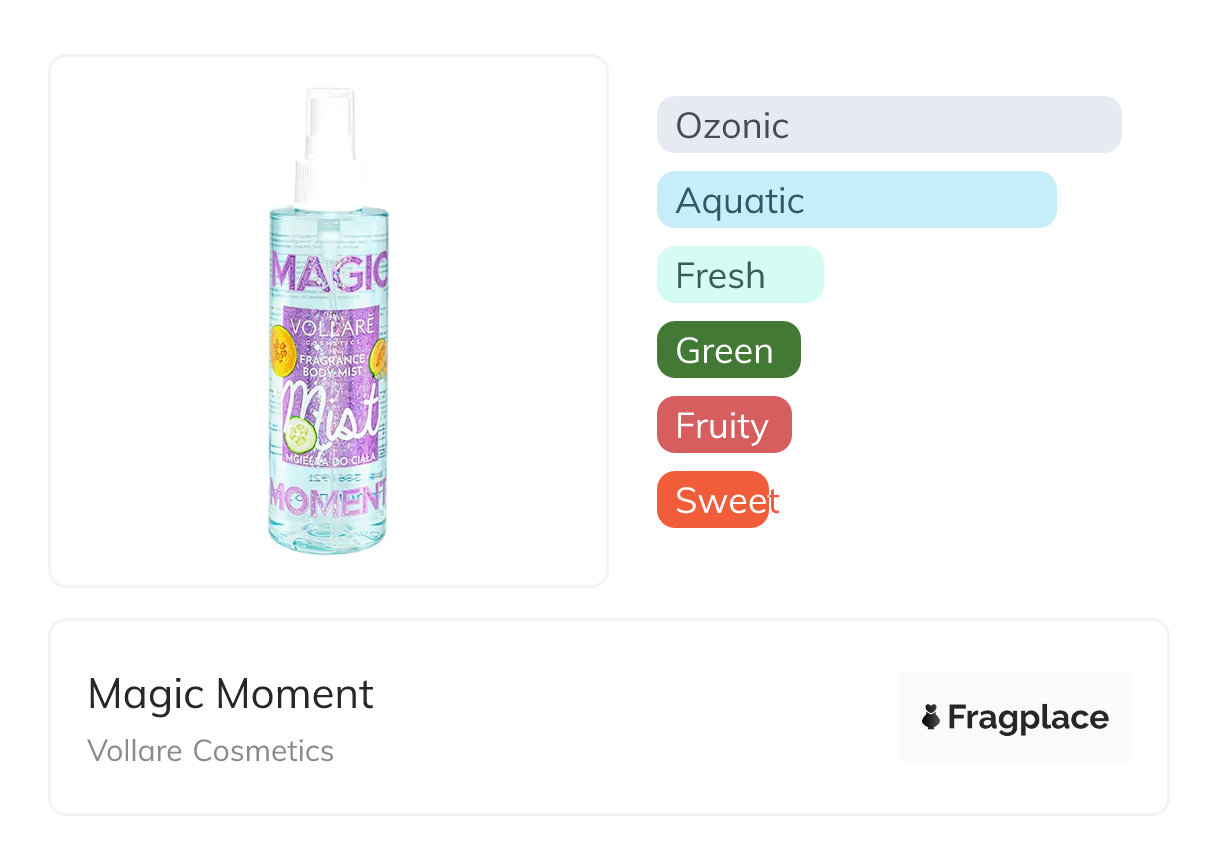Open the Vollare Cosmetics brand link
This screenshot has height=864, width=1218.
click(211, 751)
